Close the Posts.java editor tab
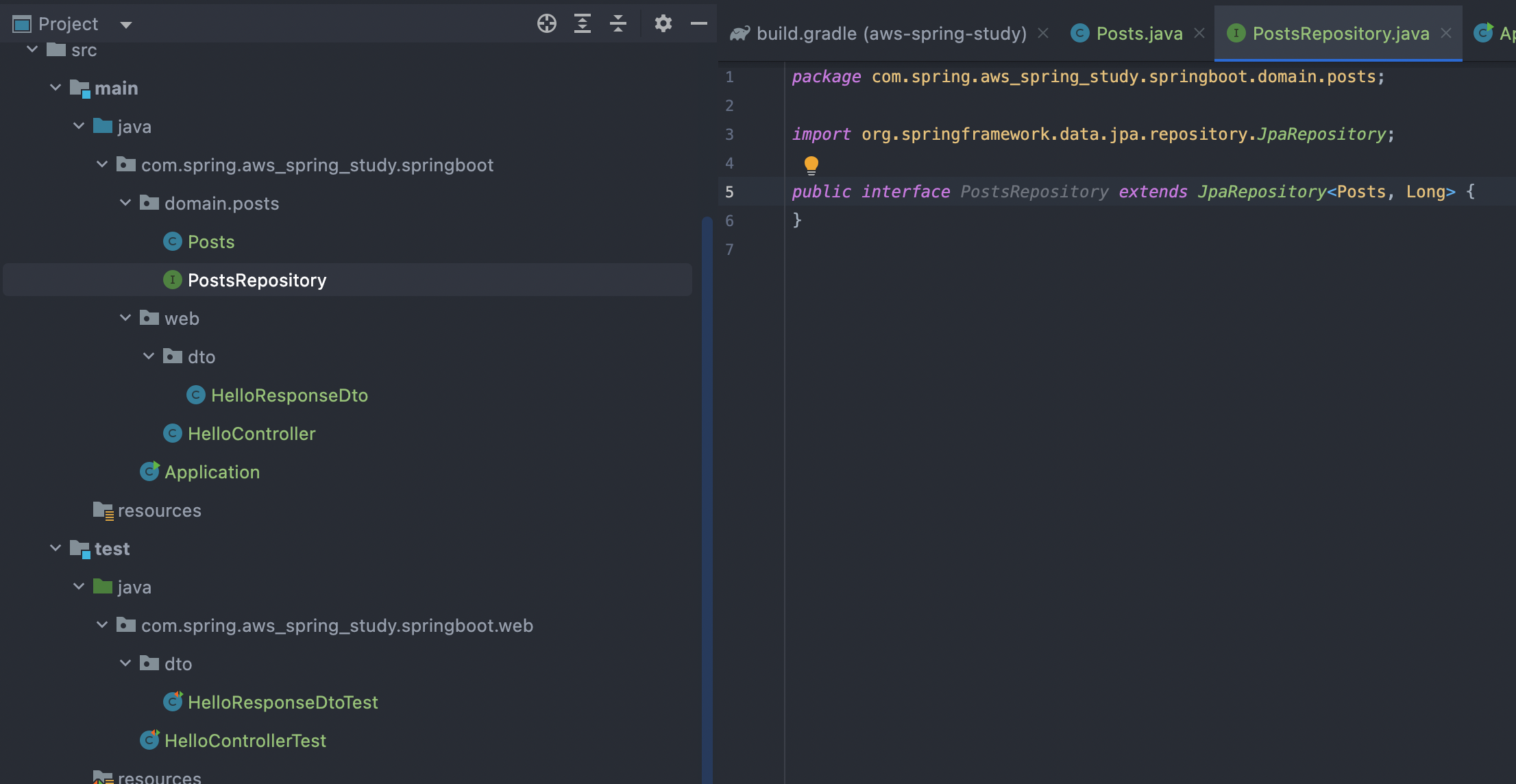 tap(1199, 33)
